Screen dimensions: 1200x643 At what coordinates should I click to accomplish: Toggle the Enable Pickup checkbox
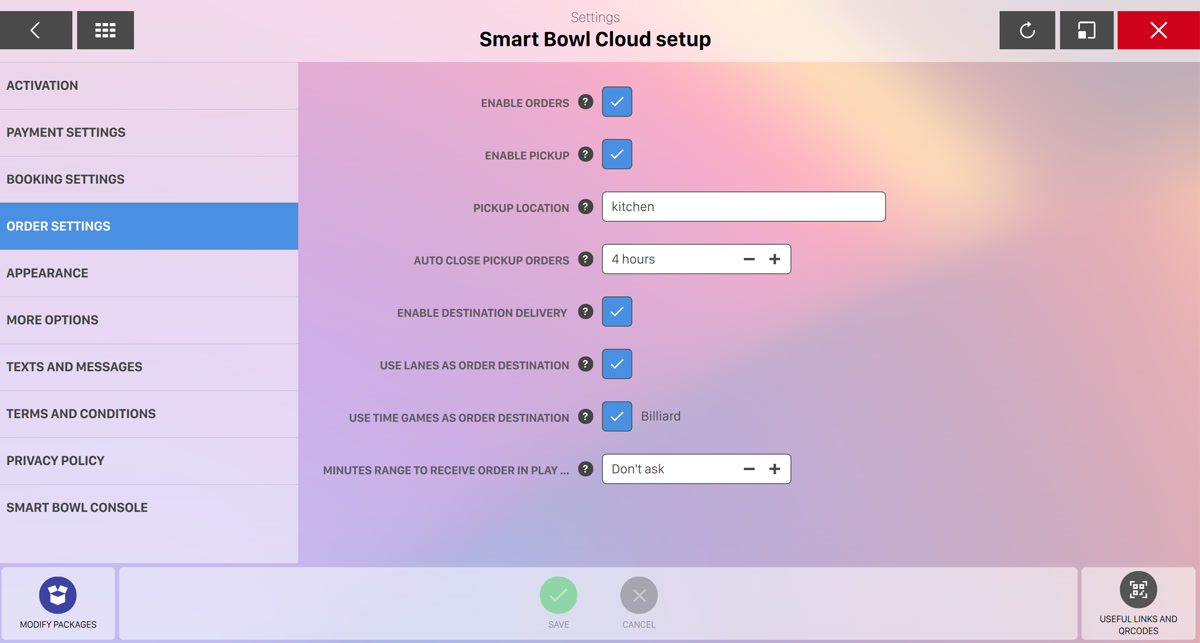[x=617, y=154]
